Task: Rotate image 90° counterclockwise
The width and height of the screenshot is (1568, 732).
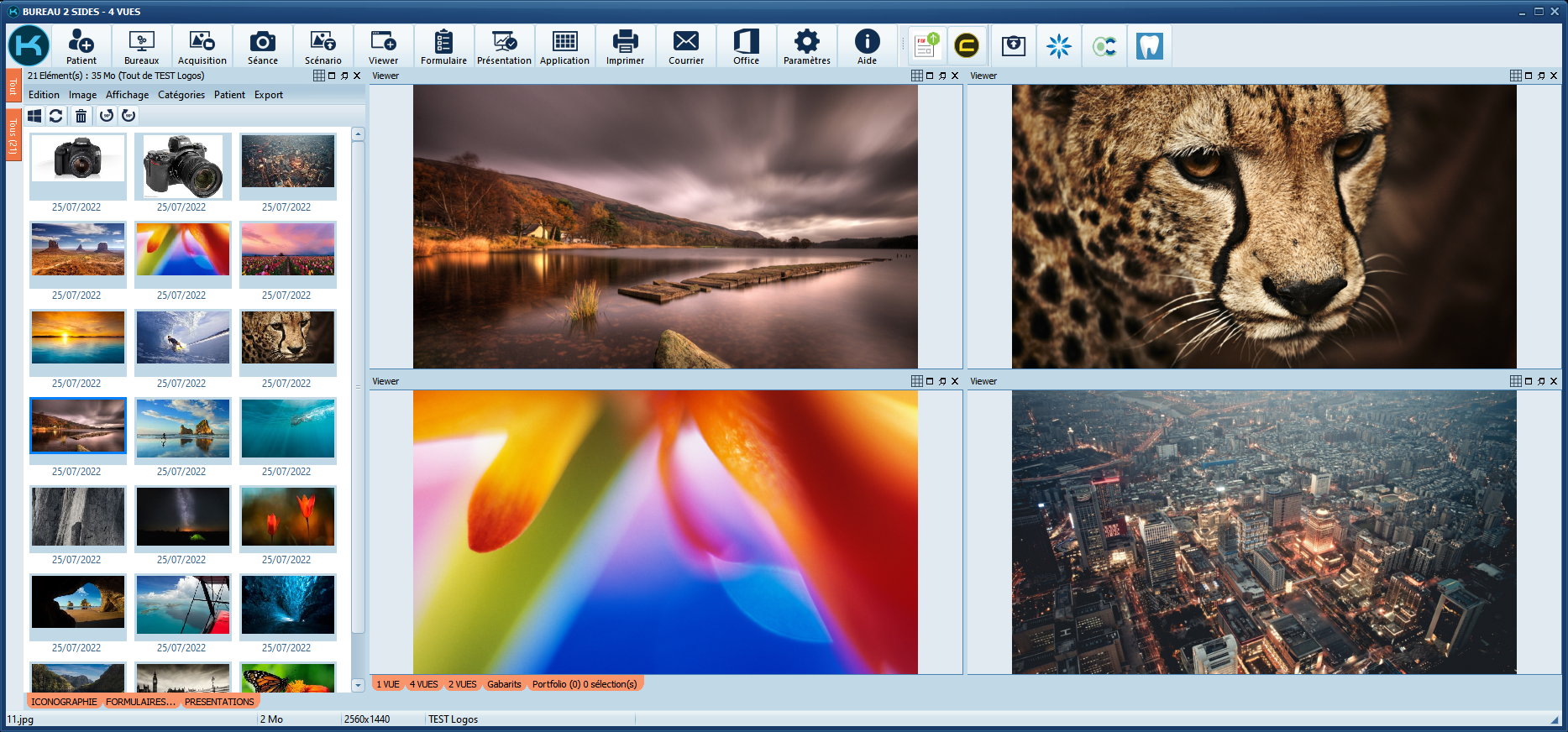Action: (x=107, y=116)
